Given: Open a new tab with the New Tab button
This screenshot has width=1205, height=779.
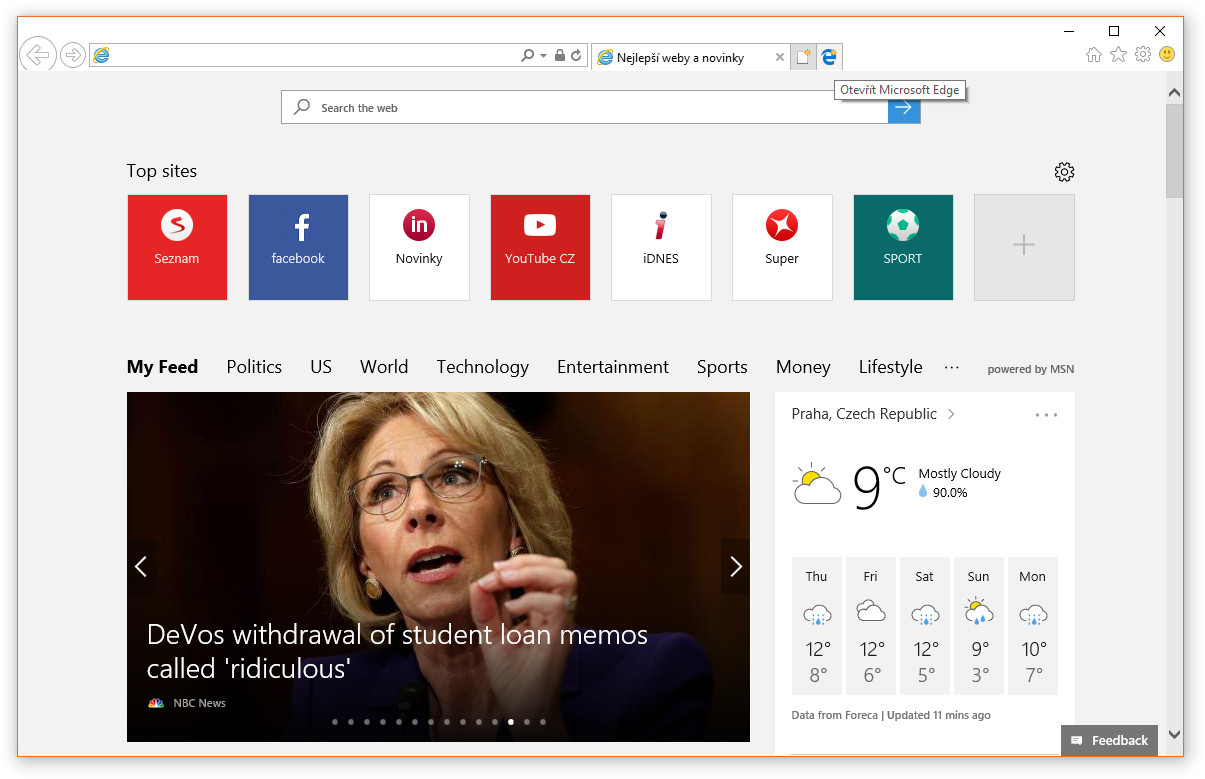Looking at the screenshot, I should 804,57.
